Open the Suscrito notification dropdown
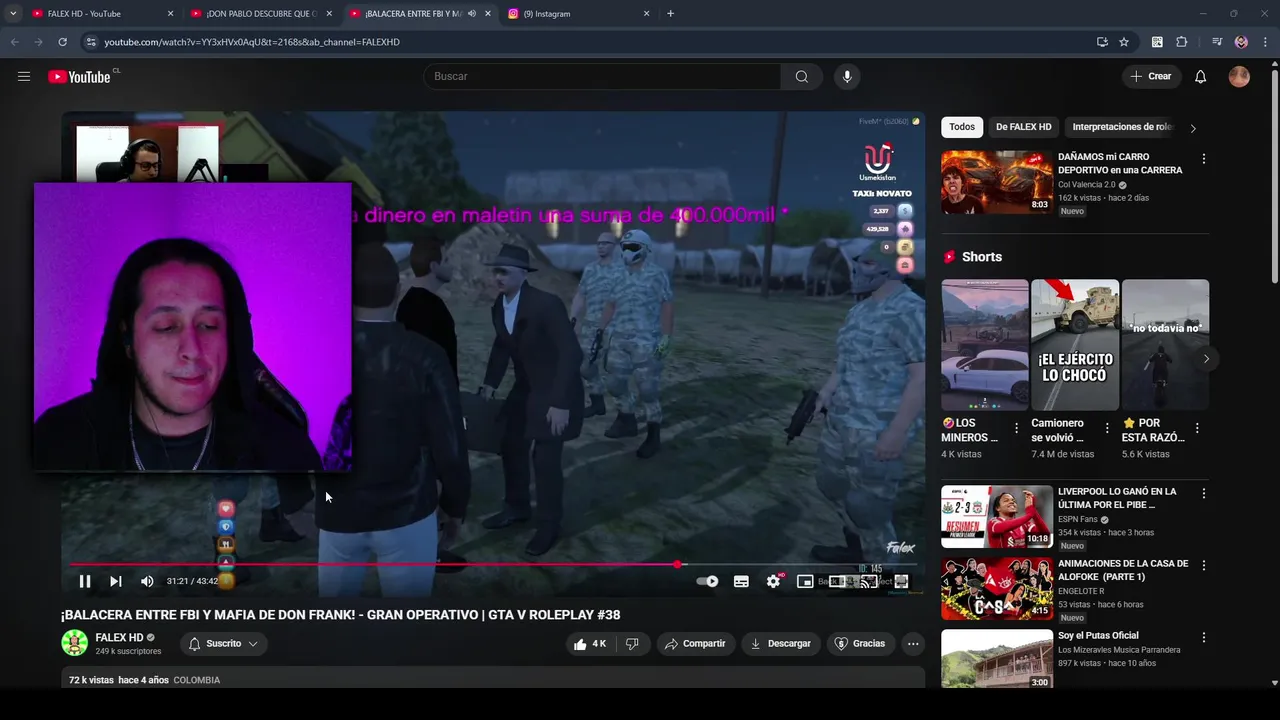 coord(224,644)
